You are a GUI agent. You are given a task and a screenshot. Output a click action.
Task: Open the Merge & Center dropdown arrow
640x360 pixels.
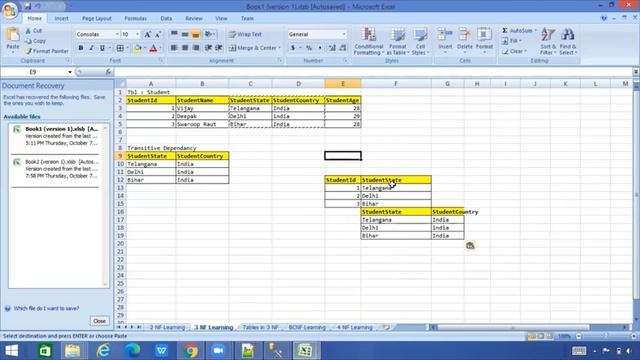click(x=280, y=48)
